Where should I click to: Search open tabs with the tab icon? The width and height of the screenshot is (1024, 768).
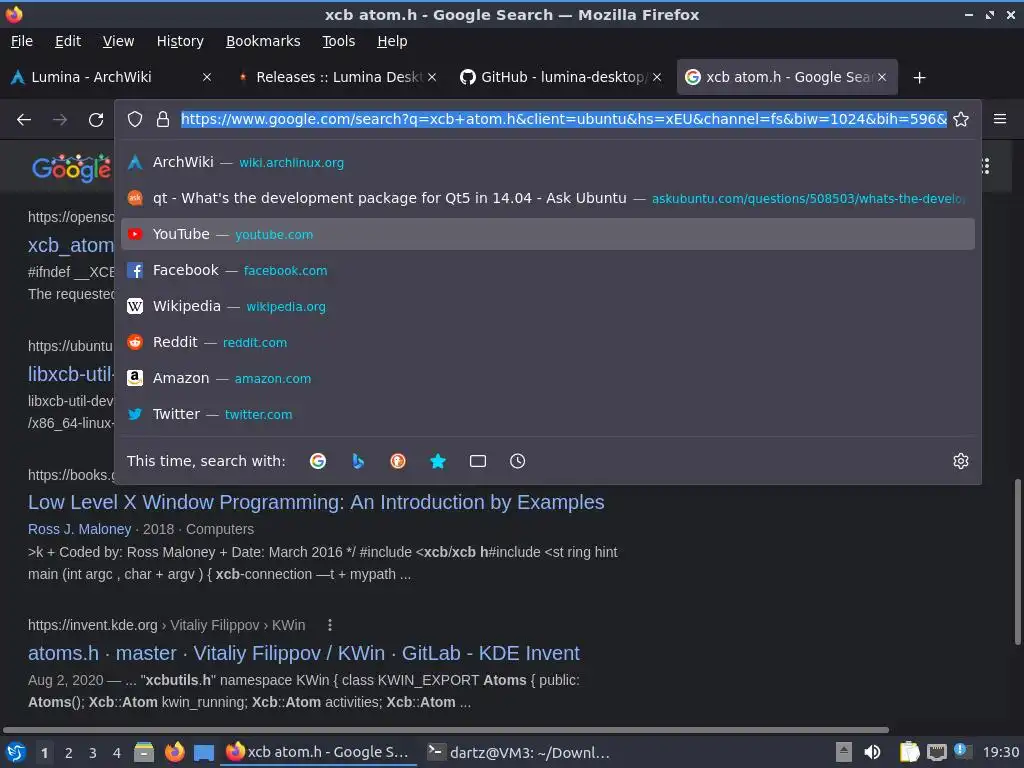click(x=477, y=461)
